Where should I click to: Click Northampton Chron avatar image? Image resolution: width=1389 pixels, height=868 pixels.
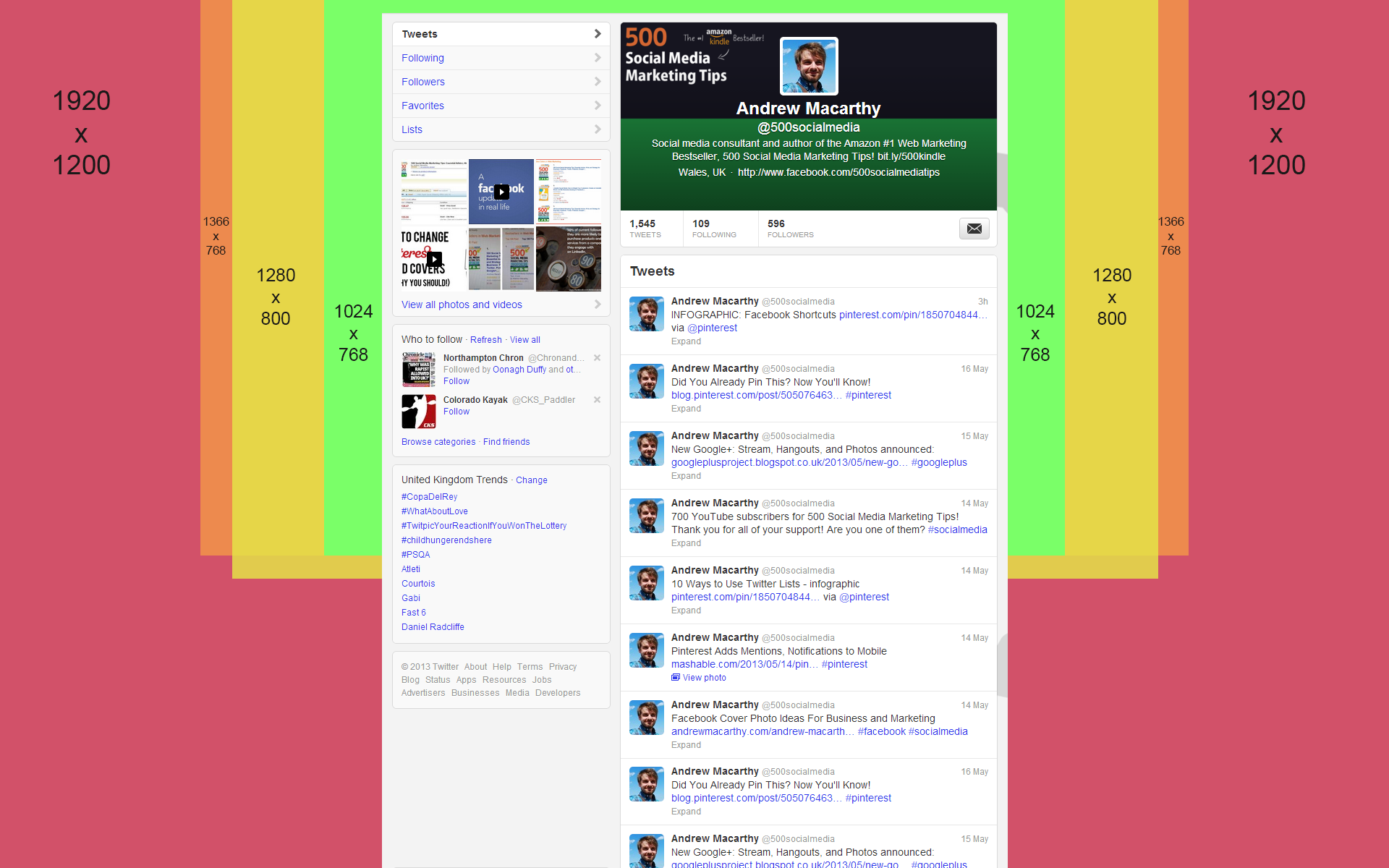(x=419, y=370)
